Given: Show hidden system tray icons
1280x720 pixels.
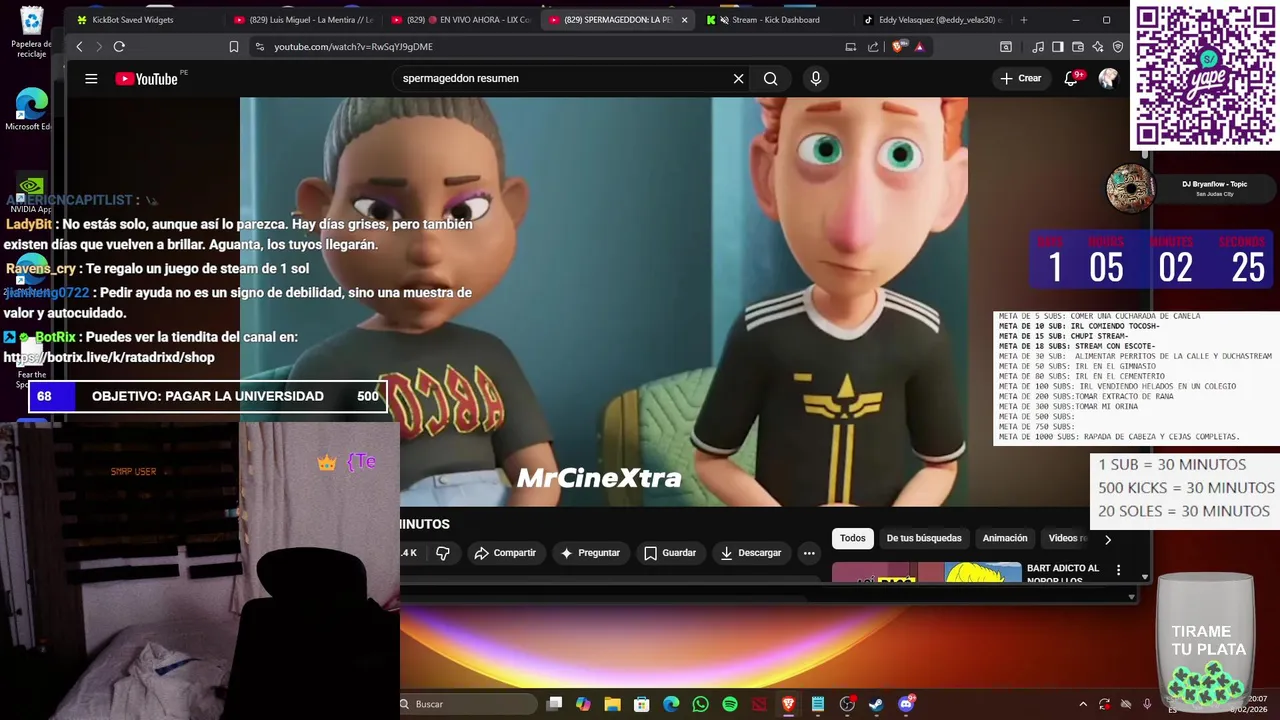Looking at the screenshot, I should 1083,704.
